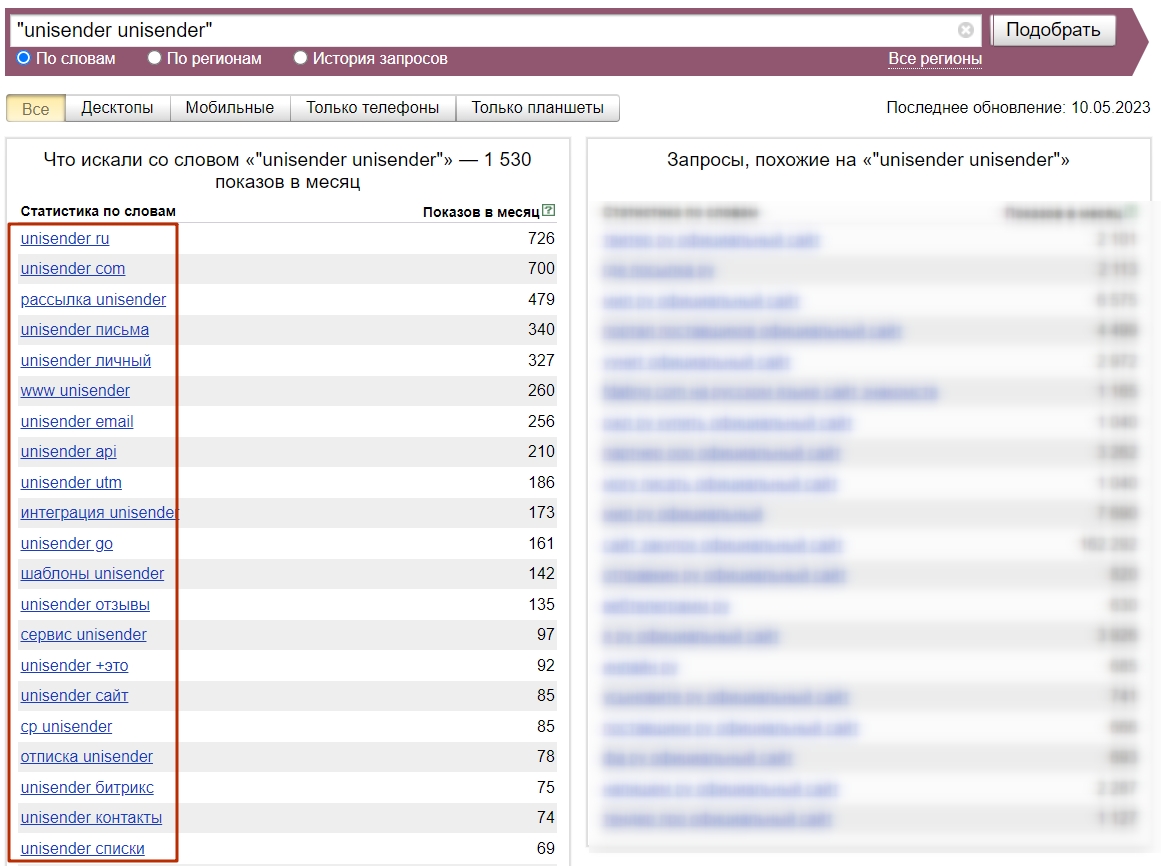This screenshot has width=1171, height=866.
Task: Switch to the Все device tab
Action: [x=36, y=108]
